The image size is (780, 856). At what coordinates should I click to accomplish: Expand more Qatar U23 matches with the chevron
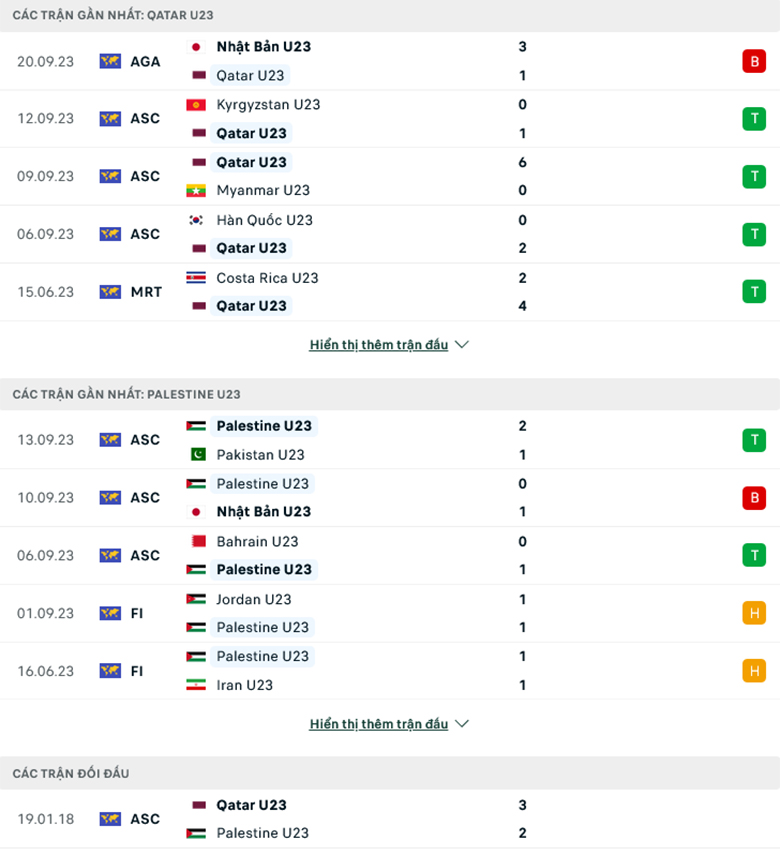(x=461, y=345)
